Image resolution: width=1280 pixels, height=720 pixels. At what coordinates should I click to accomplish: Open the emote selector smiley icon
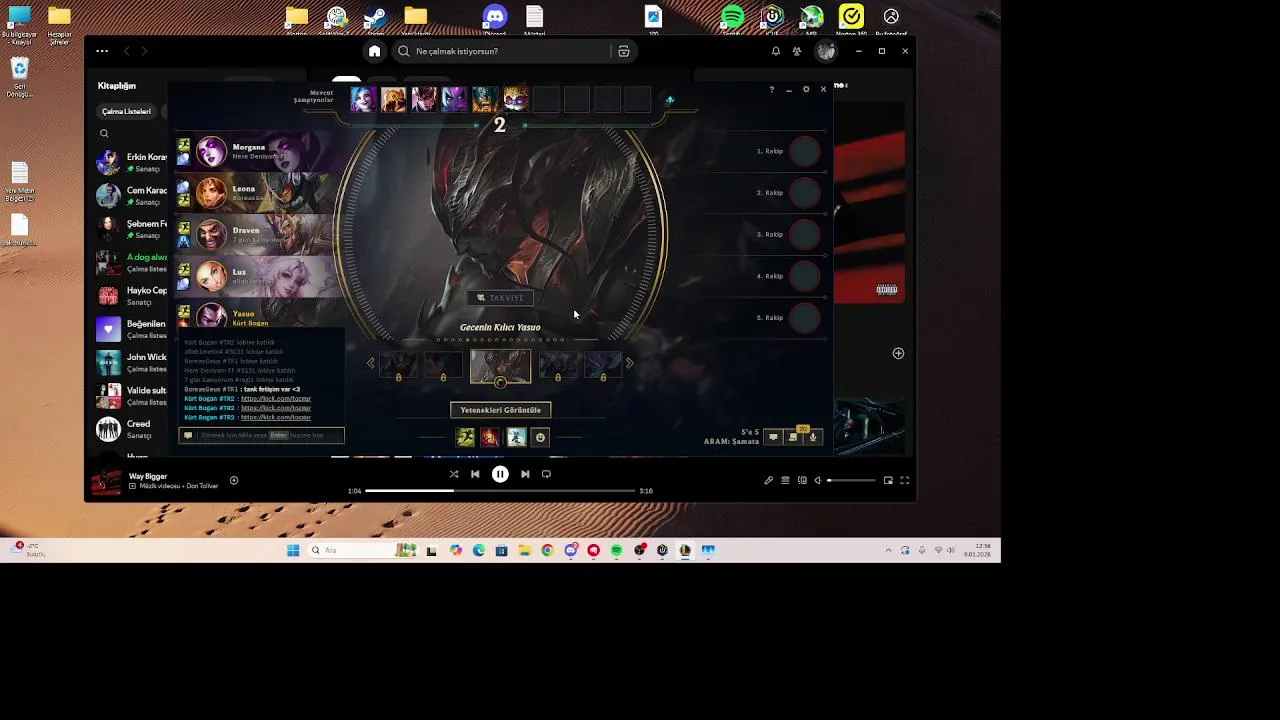click(x=540, y=437)
